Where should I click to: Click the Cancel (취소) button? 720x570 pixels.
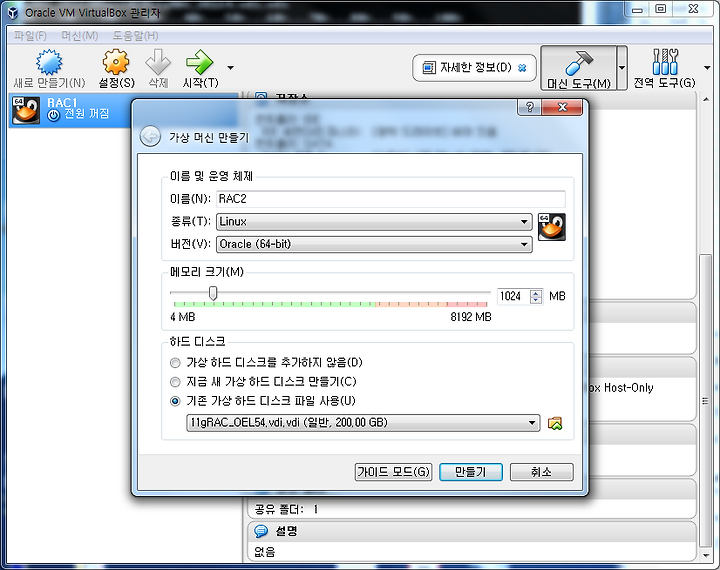pos(541,472)
